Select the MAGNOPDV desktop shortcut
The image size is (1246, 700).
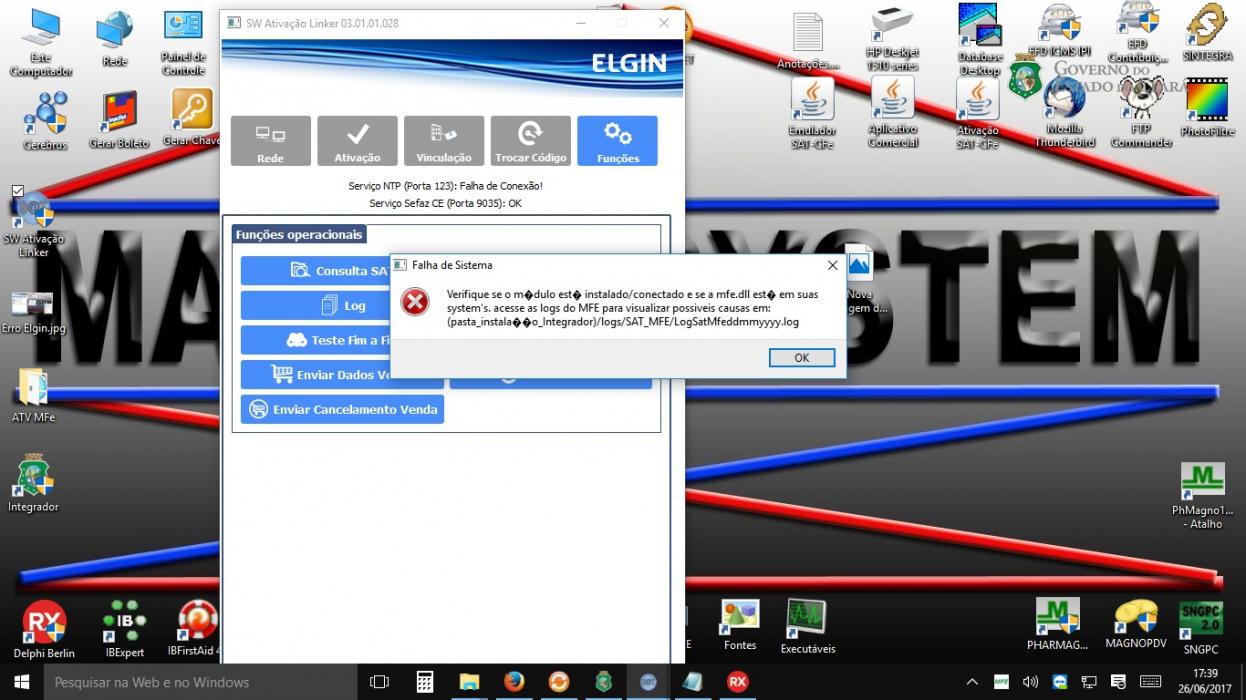coord(1136,626)
